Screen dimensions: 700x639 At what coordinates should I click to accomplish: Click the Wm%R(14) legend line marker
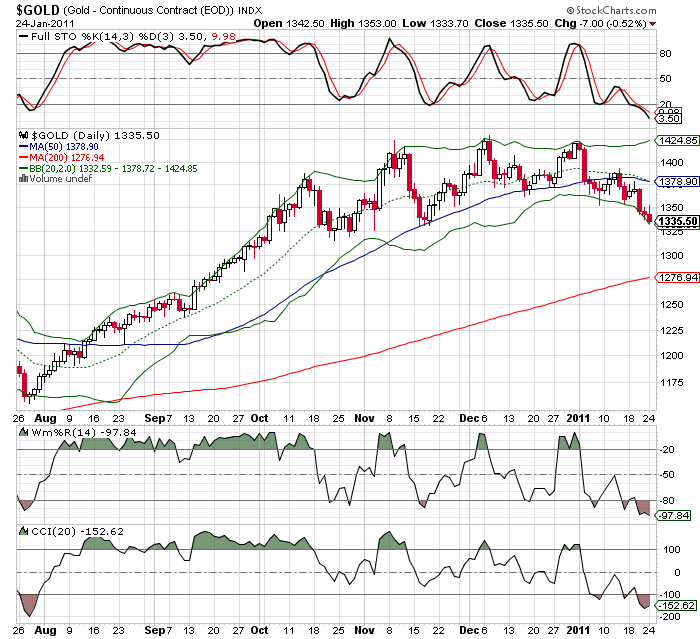click(x=23, y=432)
